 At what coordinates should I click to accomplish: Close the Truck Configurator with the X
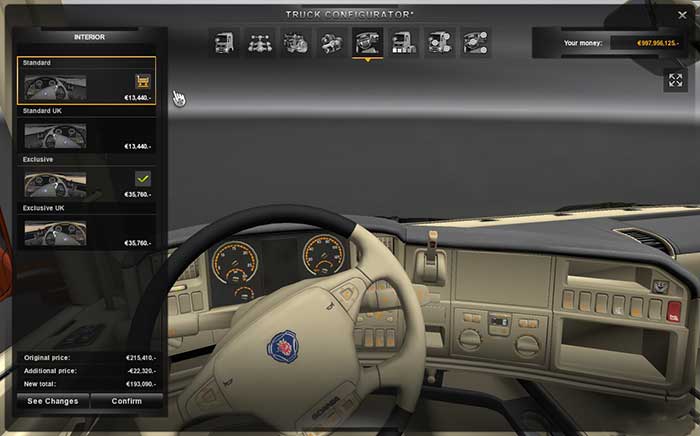[x=682, y=15]
